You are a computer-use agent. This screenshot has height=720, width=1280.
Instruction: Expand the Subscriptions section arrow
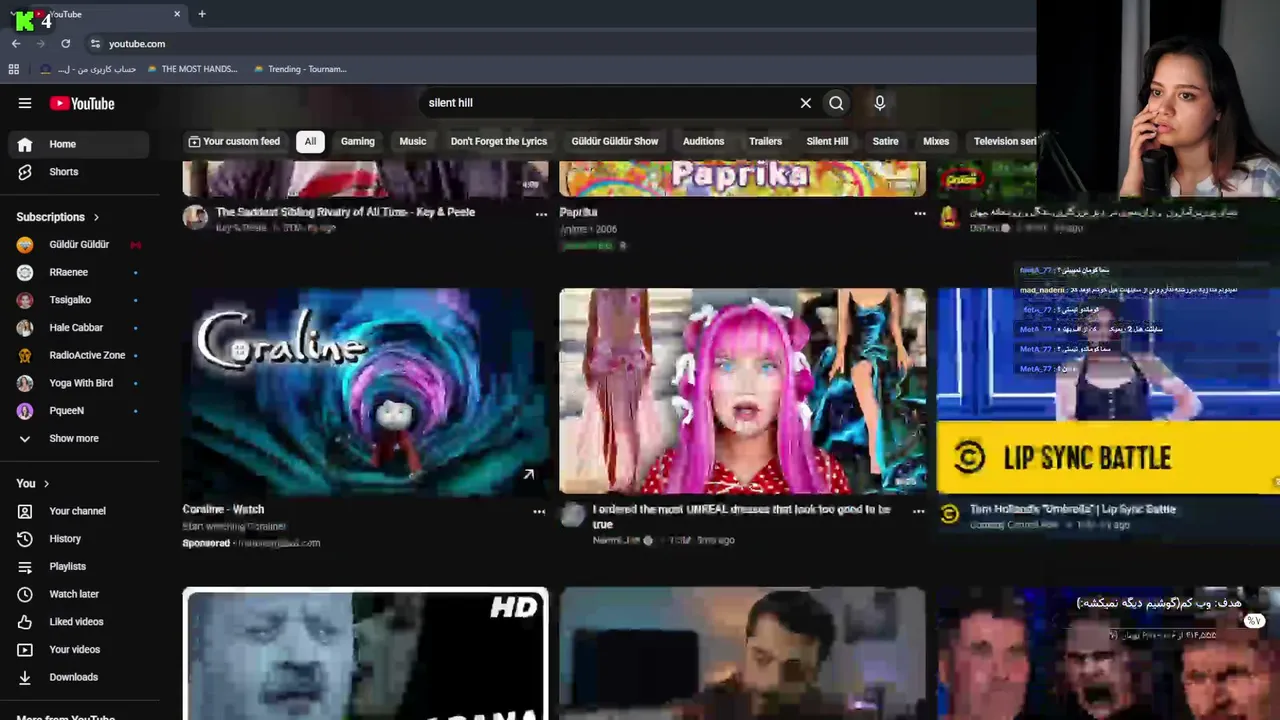96,217
